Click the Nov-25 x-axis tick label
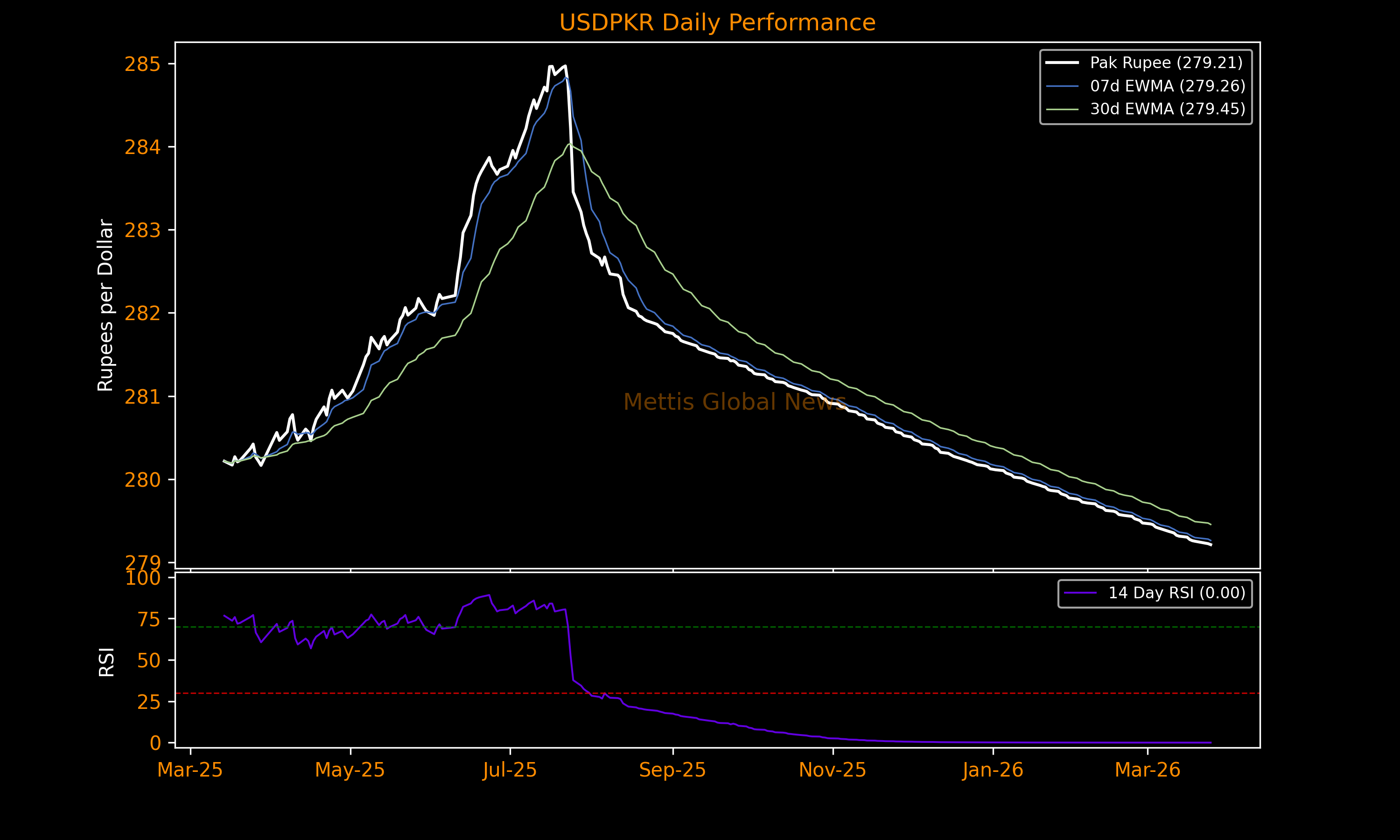The image size is (1400, 840). (x=833, y=770)
